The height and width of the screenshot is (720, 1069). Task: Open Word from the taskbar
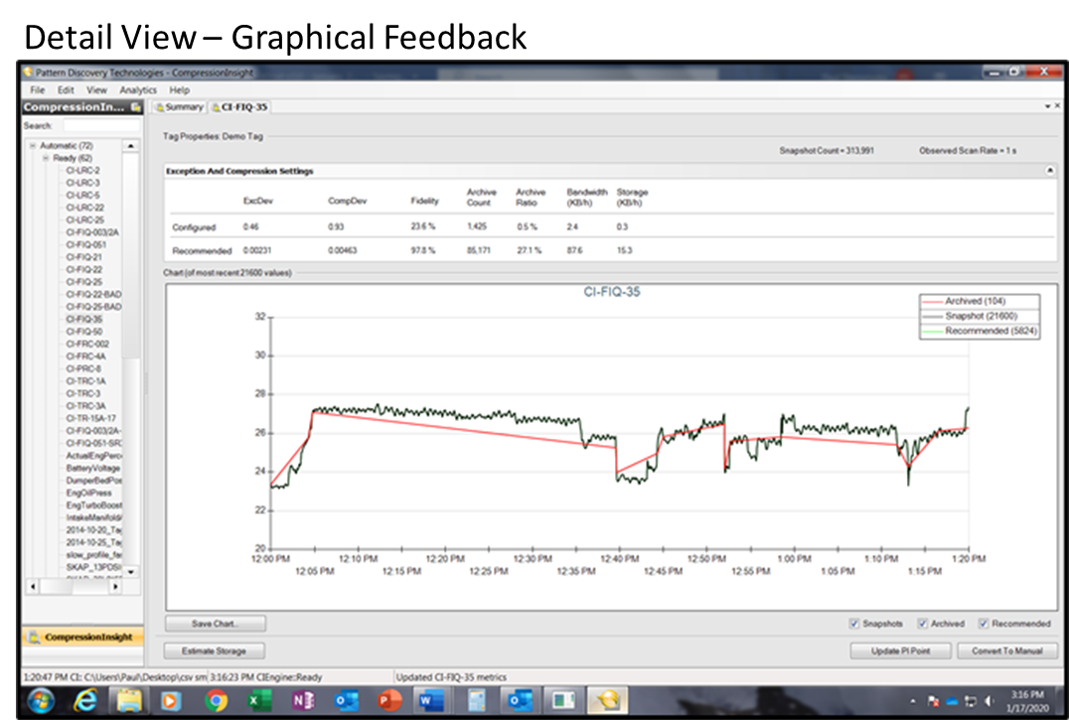[432, 701]
